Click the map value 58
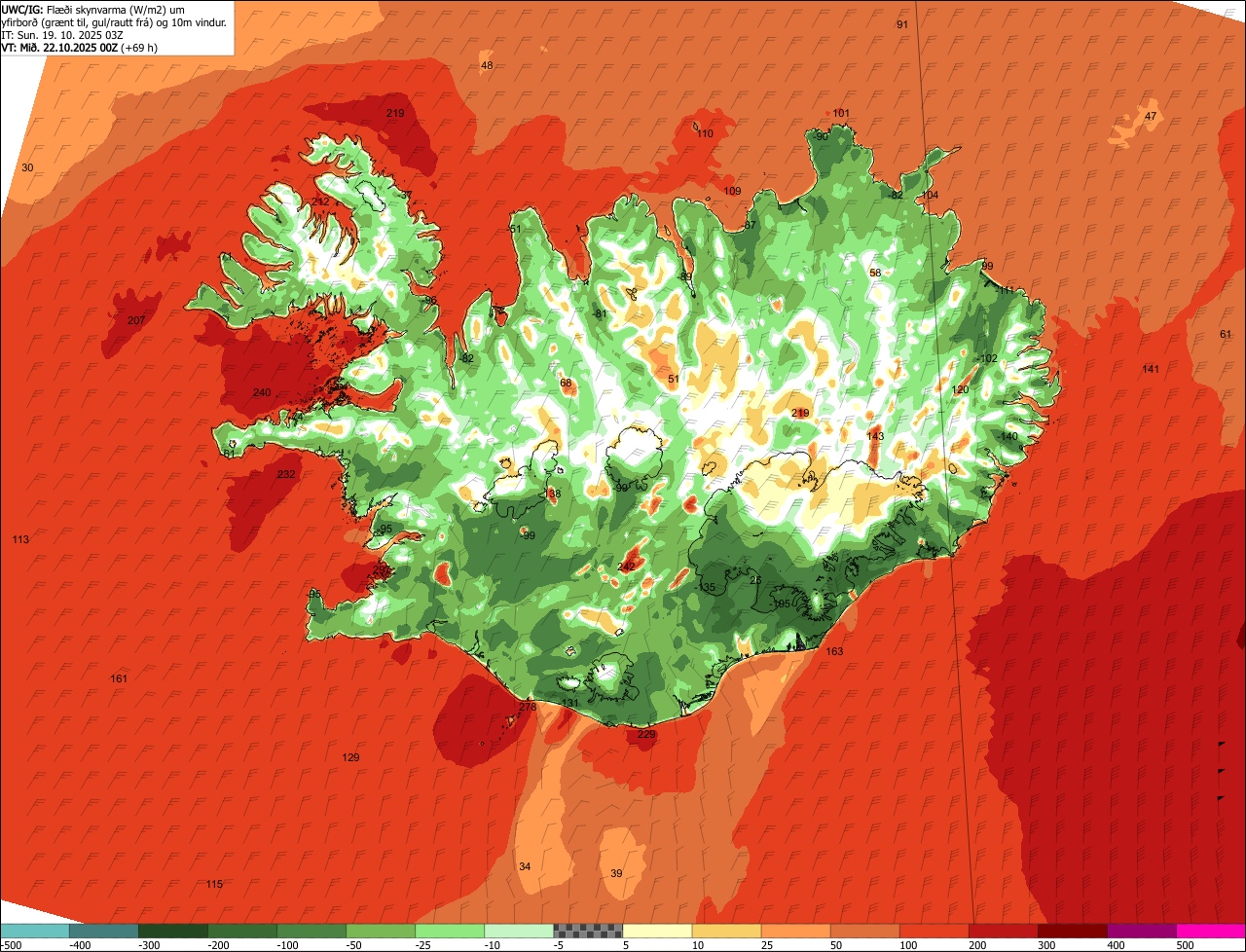The height and width of the screenshot is (952, 1246). [x=875, y=273]
